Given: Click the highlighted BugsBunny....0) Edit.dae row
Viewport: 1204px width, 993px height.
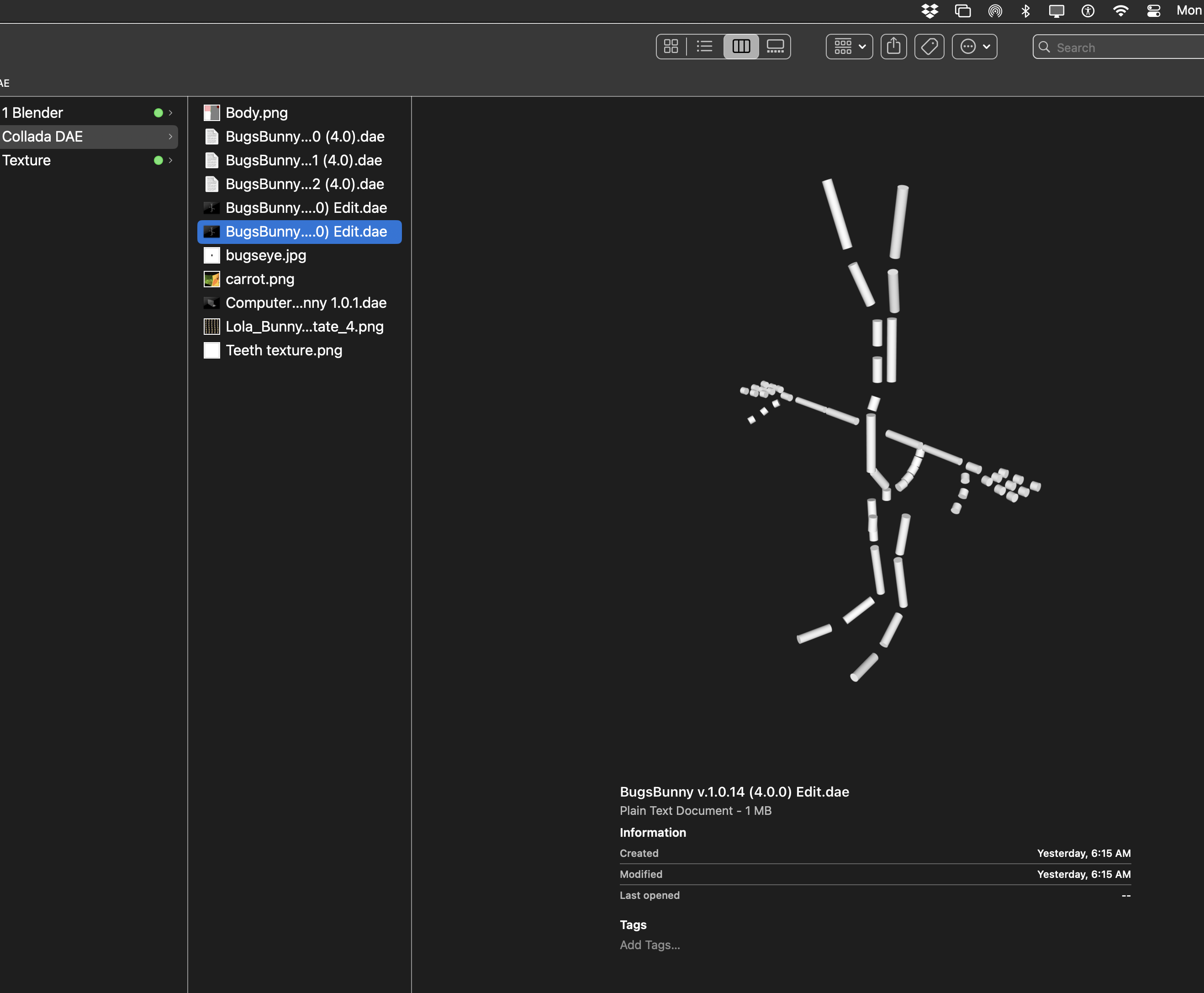Looking at the screenshot, I should point(299,232).
